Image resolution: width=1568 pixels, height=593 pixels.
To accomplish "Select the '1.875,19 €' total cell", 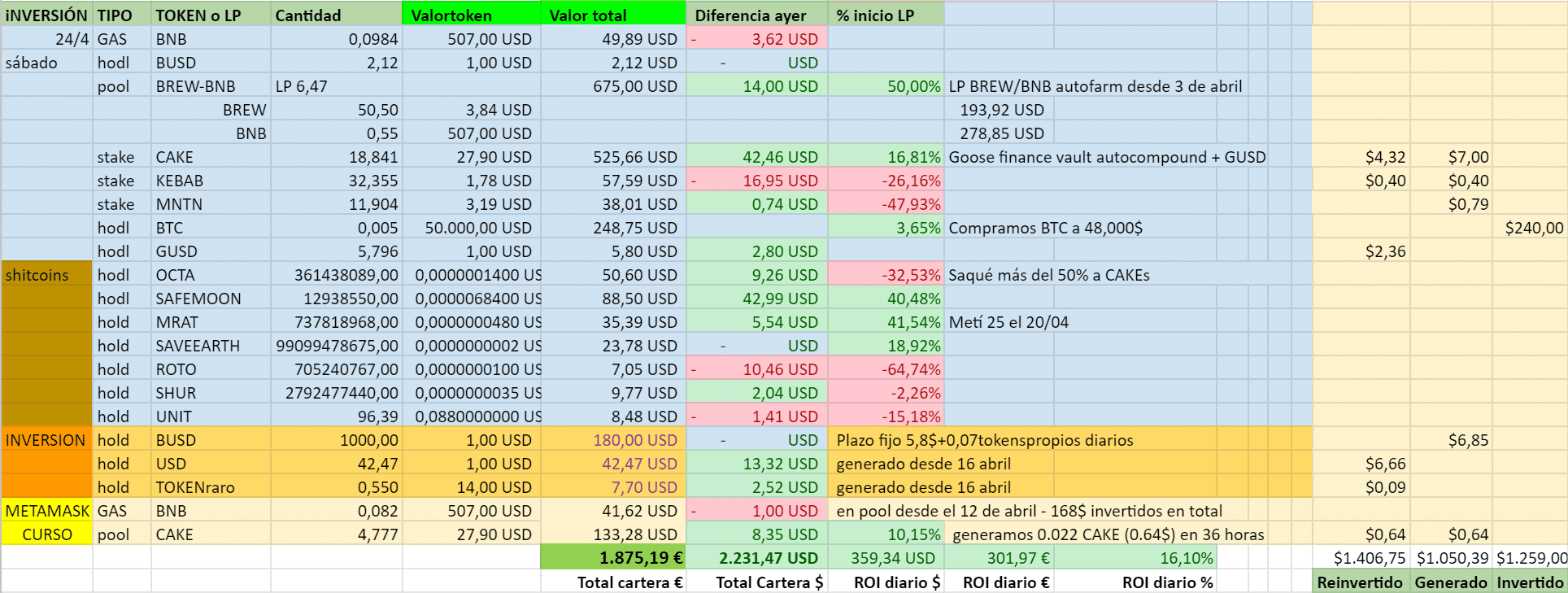I will 613,557.
